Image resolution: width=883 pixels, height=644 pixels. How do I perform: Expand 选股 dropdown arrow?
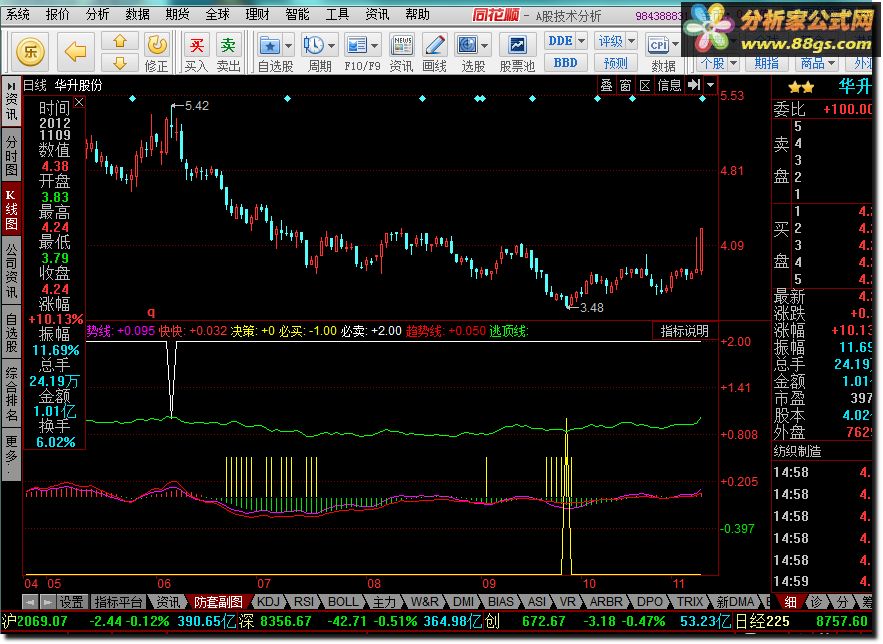(x=485, y=46)
